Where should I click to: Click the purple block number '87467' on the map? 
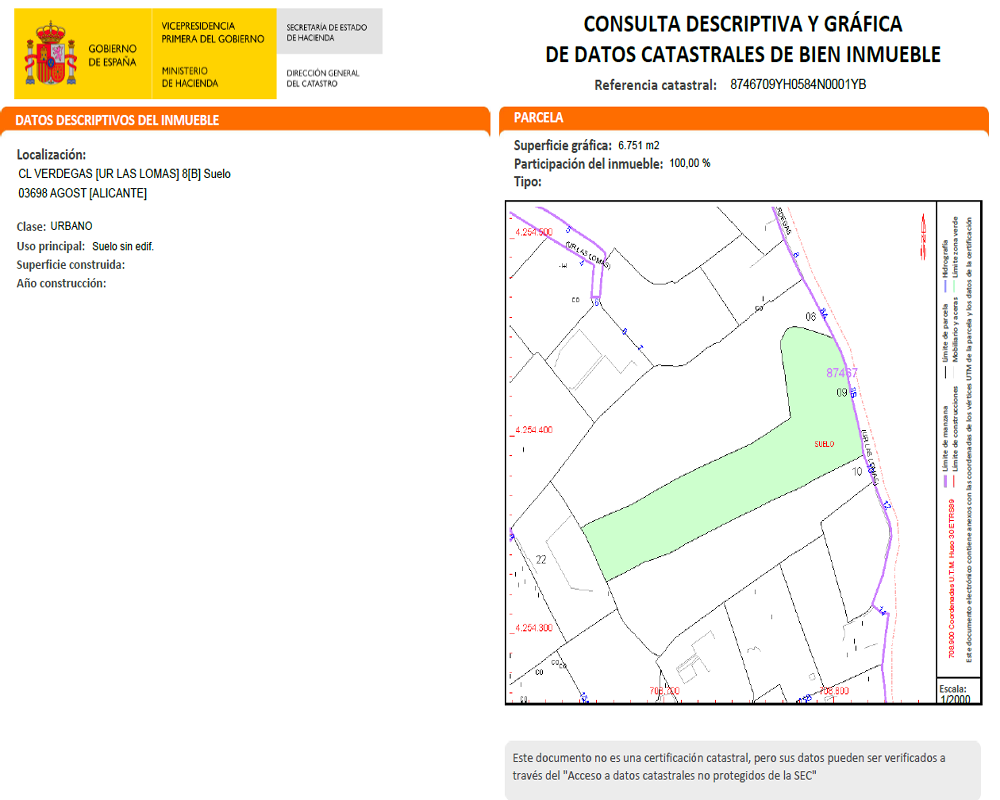pyautogui.click(x=842, y=373)
